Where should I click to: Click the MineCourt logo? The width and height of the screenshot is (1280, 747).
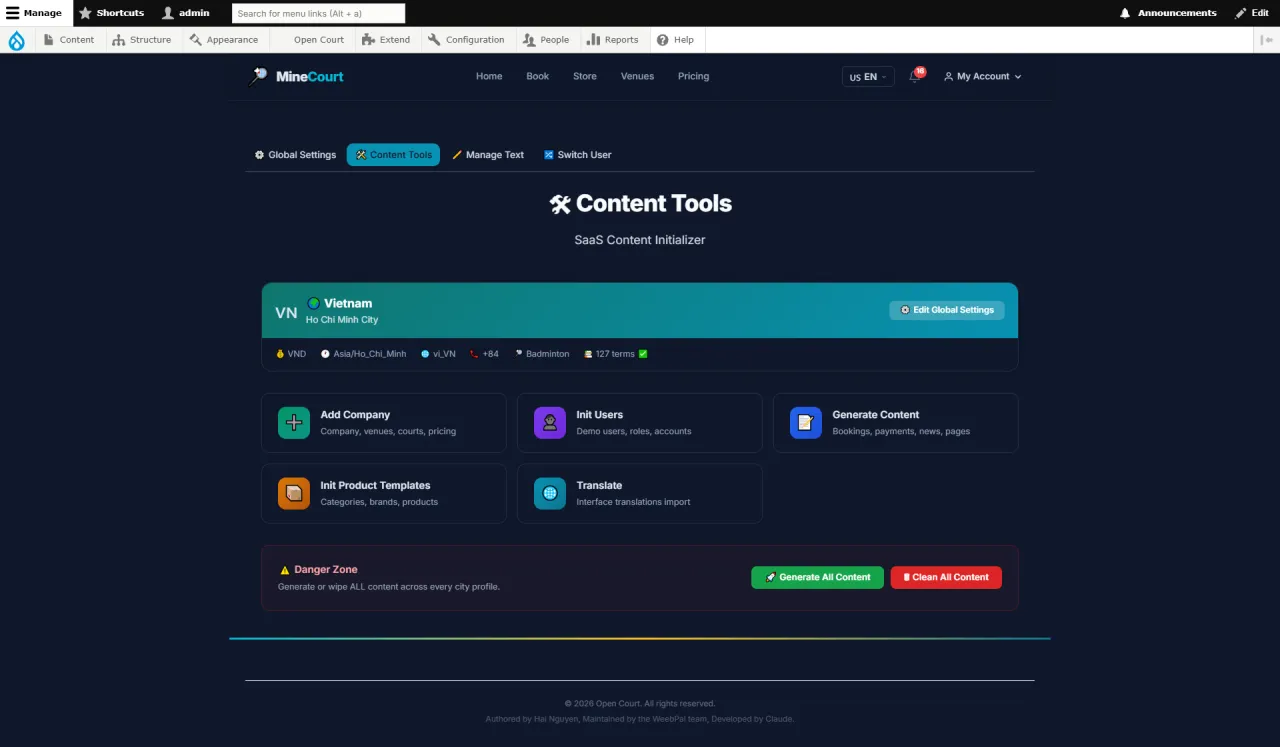tap(296, 76)
